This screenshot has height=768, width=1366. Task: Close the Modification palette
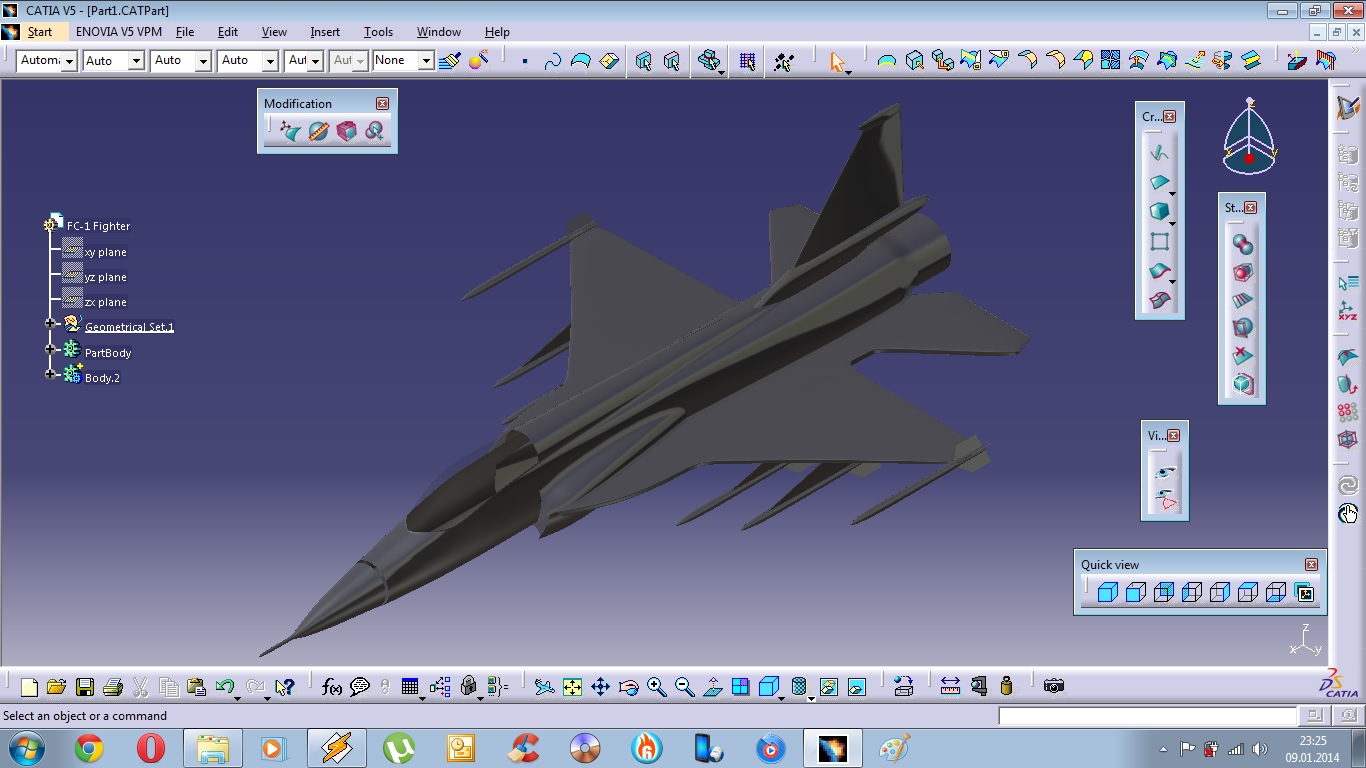[382, 103]
